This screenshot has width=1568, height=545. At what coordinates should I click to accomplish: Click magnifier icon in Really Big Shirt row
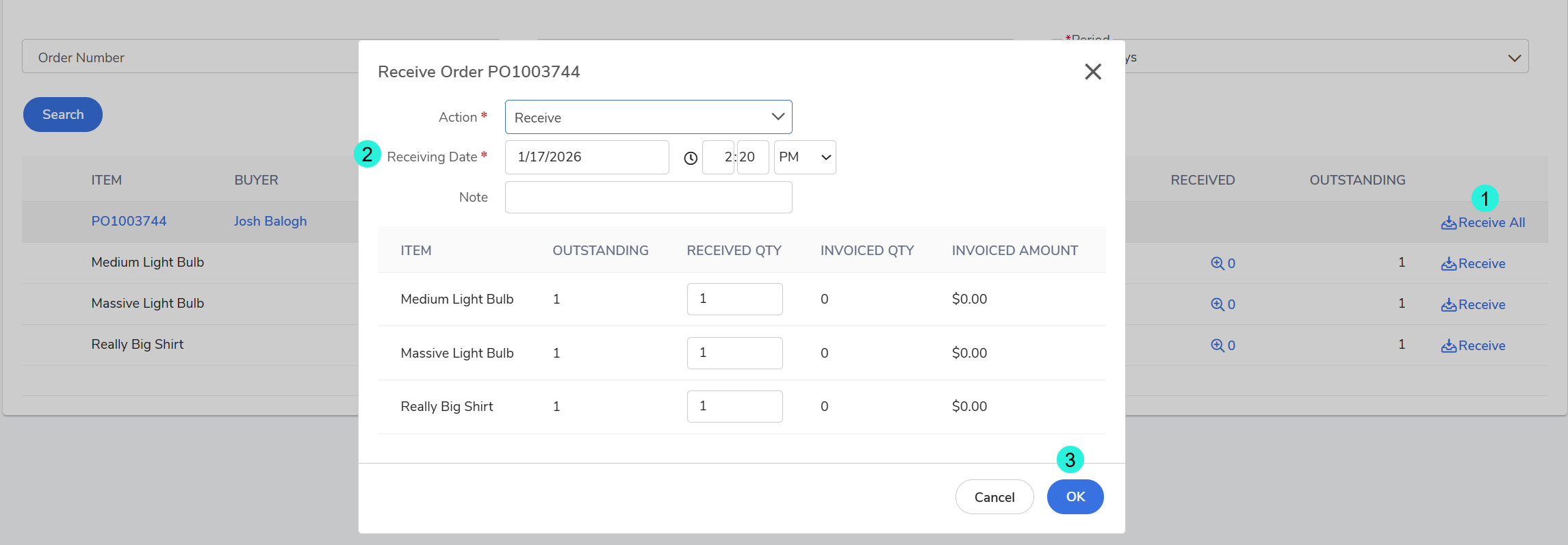click(x=1217, y=345)
